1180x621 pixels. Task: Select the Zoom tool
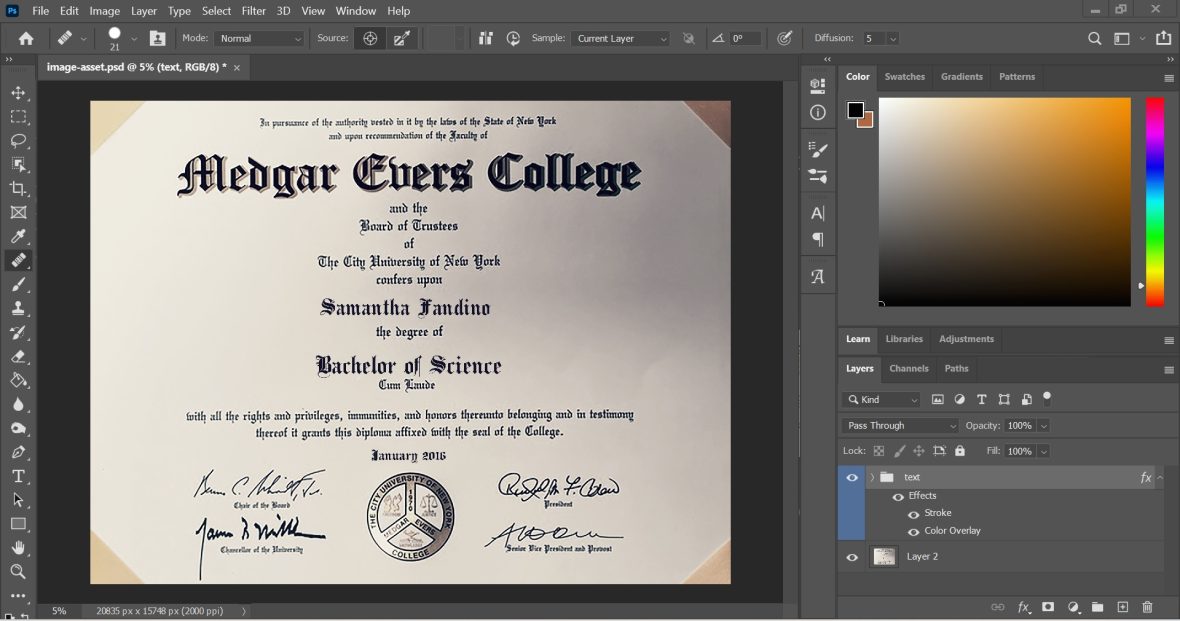point(18,571)
